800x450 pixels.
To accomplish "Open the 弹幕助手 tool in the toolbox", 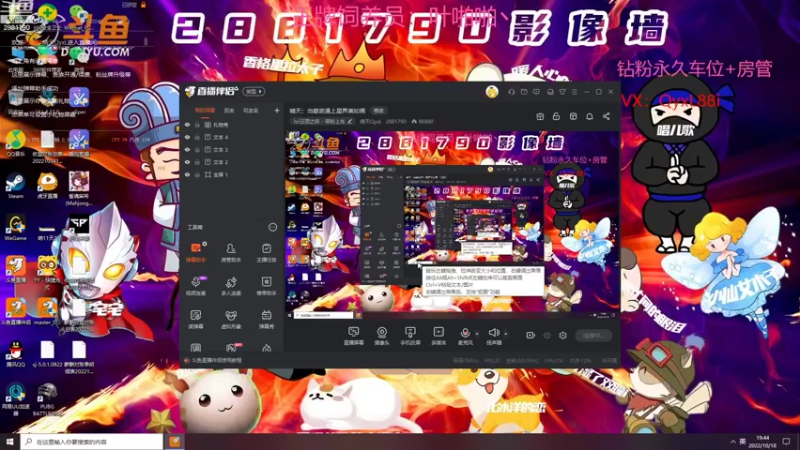I will pos(196,252).
